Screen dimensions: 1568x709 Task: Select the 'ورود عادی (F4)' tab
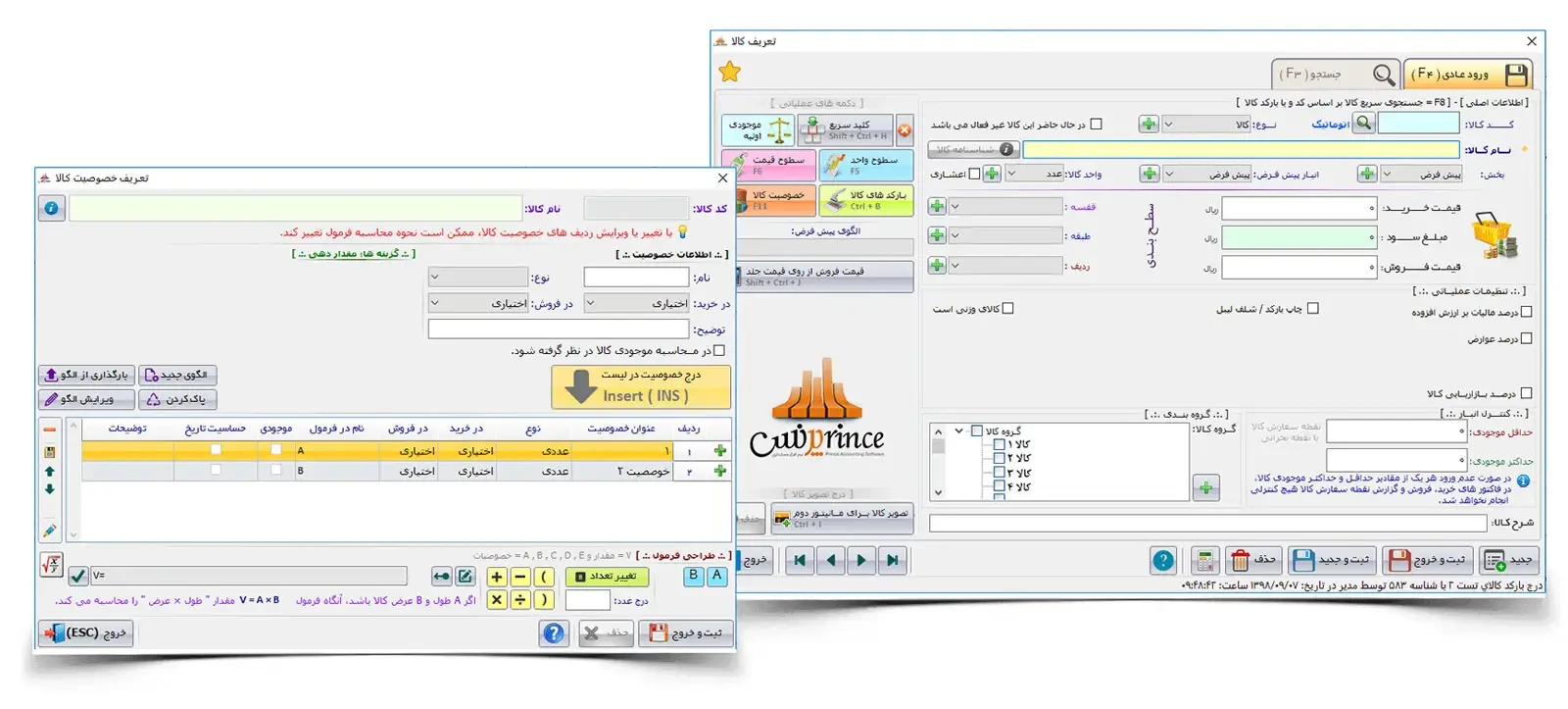coord(1467,75)
